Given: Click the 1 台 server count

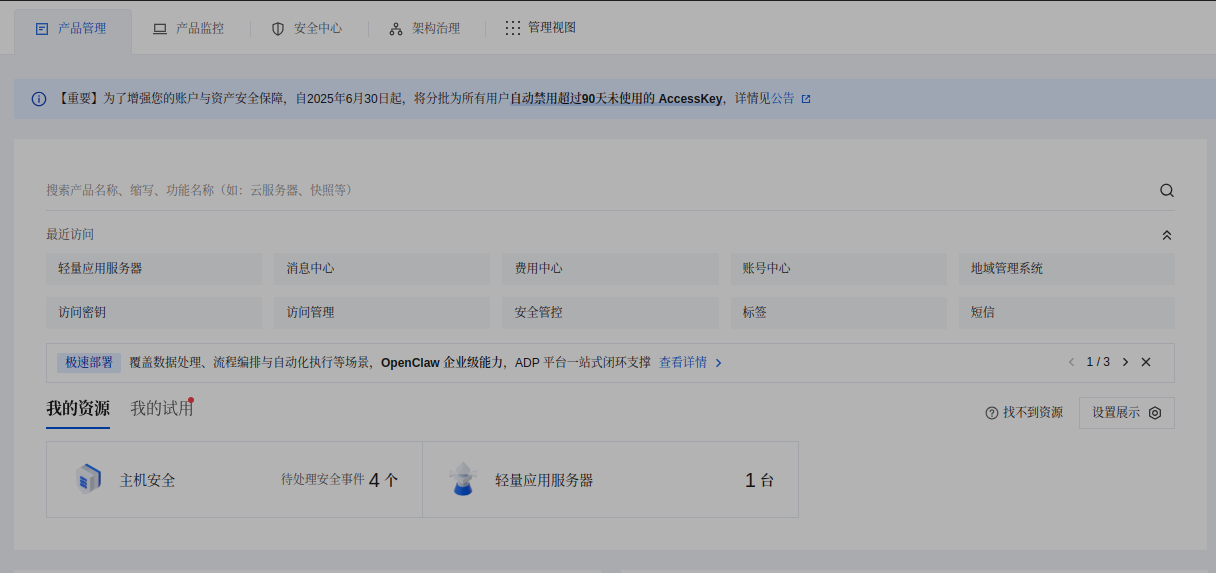Looking at the screenshot, I should tap(759, 480).
